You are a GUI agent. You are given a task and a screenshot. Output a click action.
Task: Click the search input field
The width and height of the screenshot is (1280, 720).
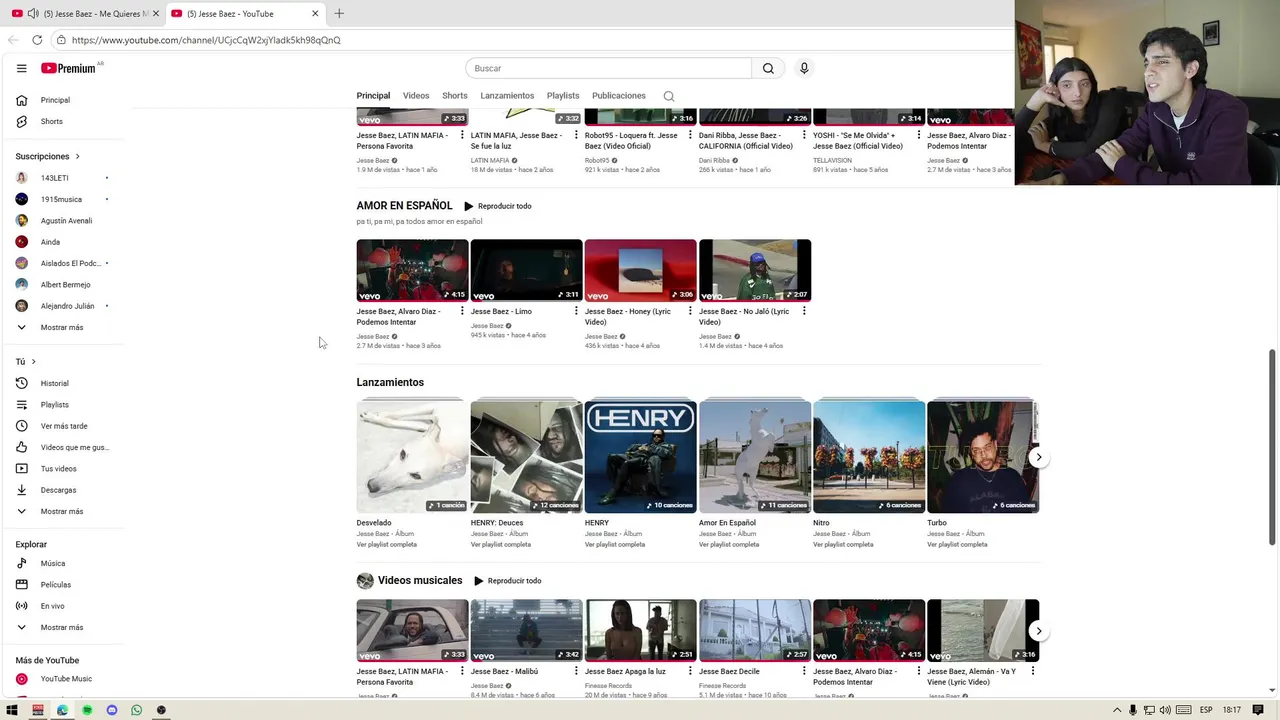coord(608,68)
